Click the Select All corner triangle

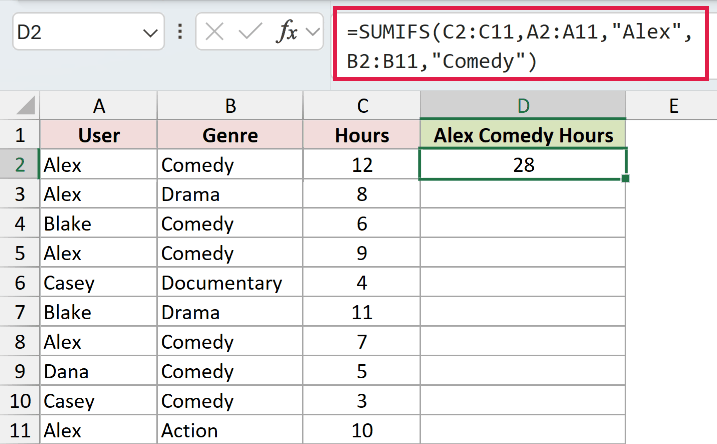(26, 105)
